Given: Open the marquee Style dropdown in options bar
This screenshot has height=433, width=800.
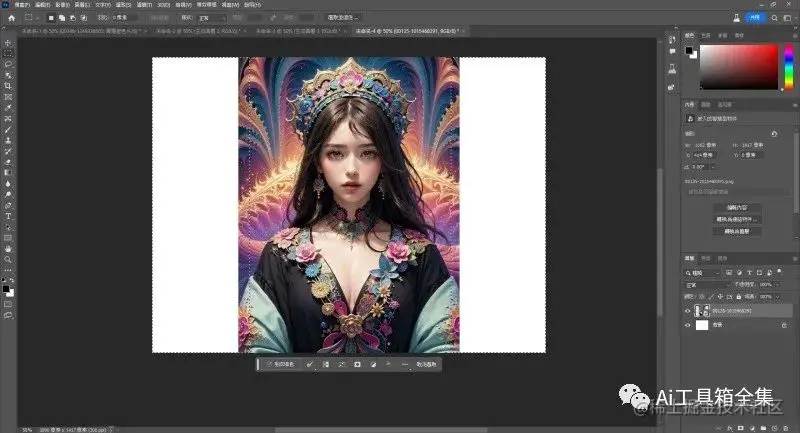Looking at the screenshot, I should pos(211,18).
